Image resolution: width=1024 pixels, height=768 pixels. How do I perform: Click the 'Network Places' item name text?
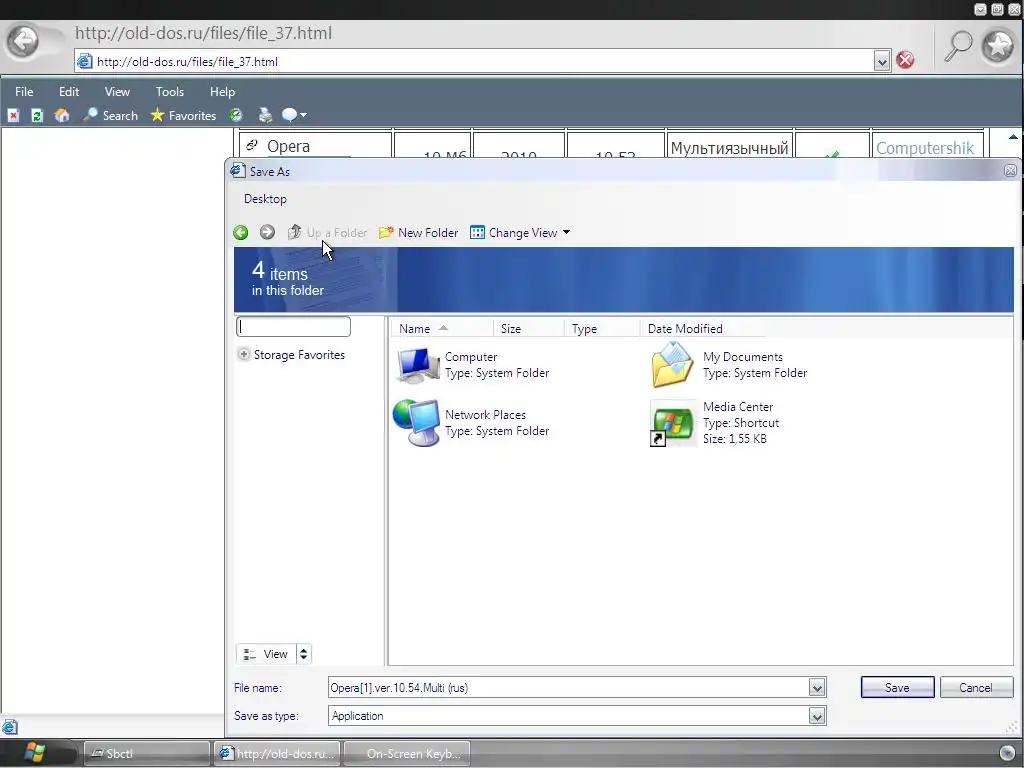(485, 415)
